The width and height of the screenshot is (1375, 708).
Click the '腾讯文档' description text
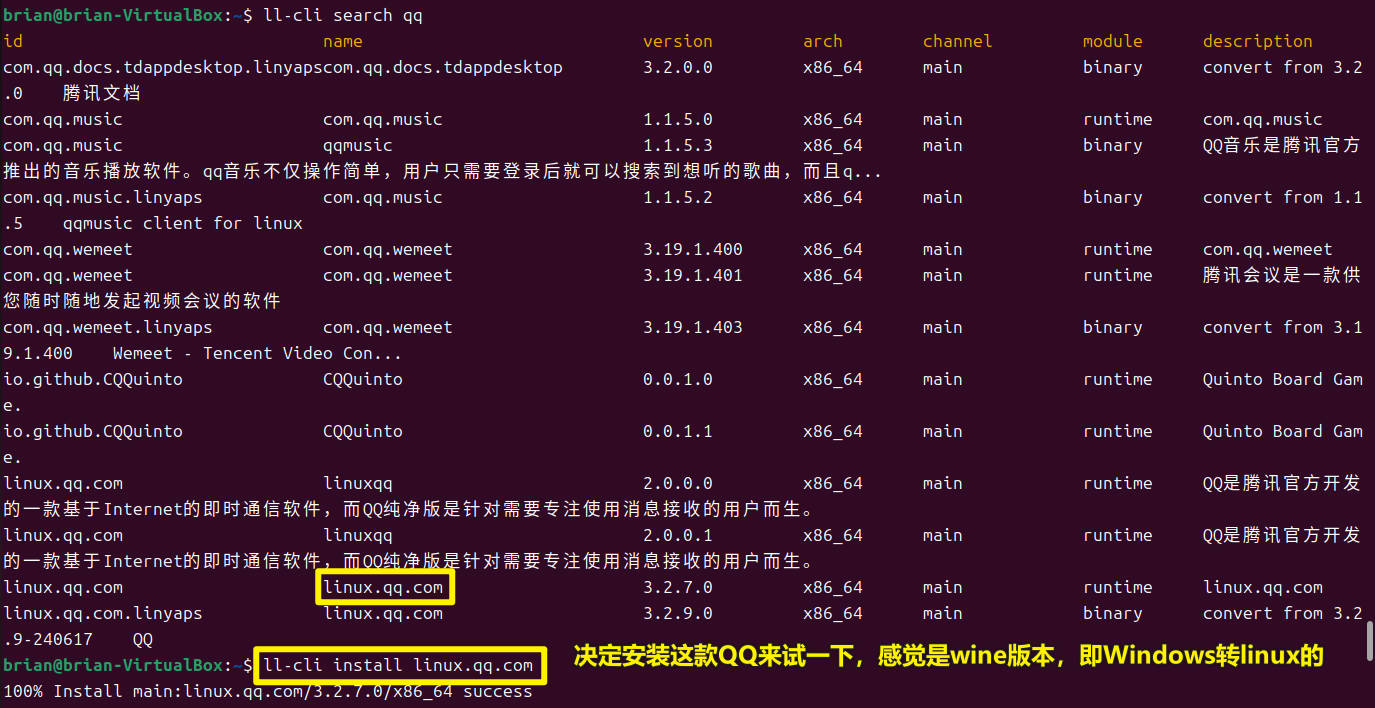102,94
